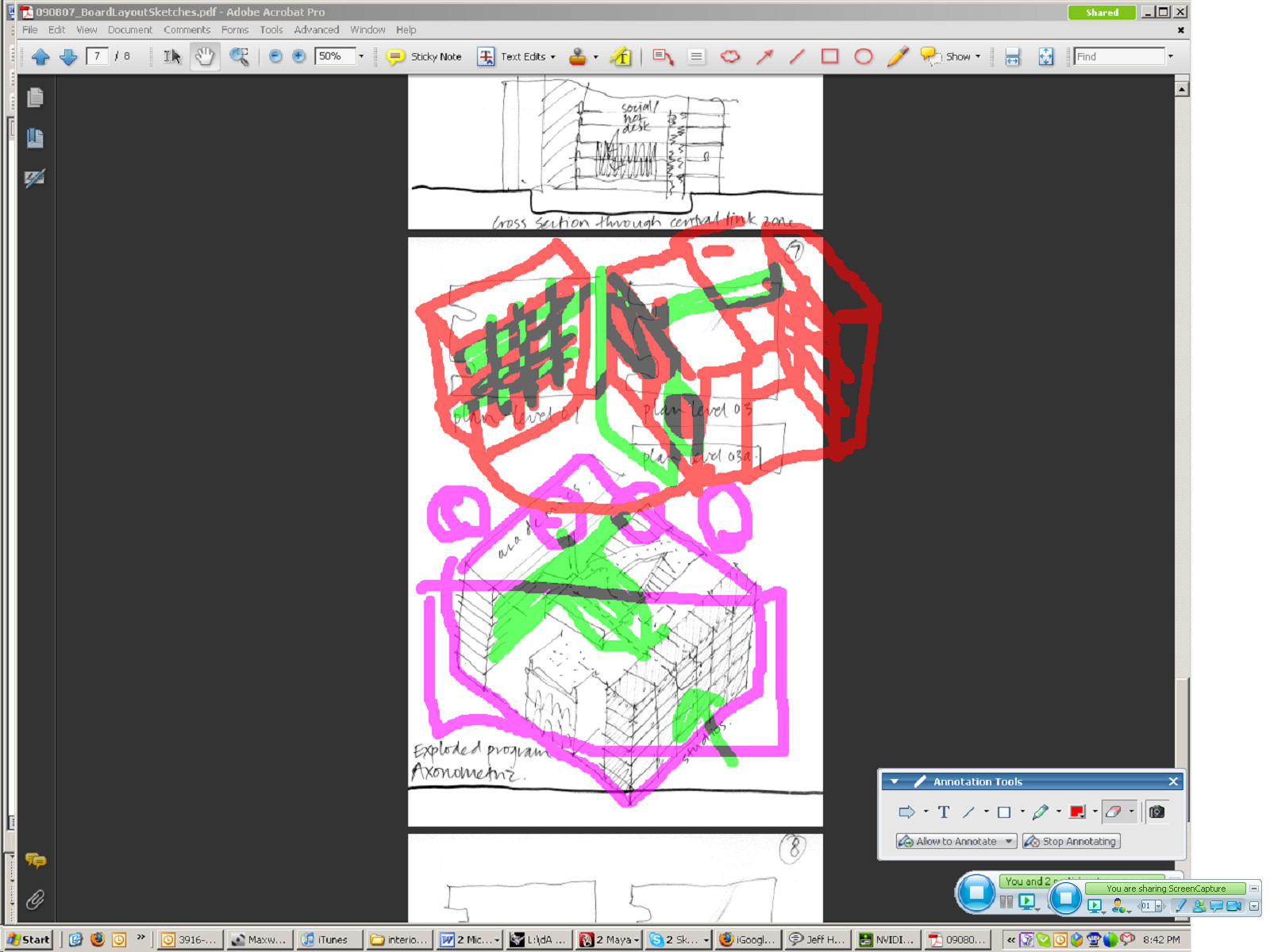Select the red Line drawing tool
This screenshot has height=952, width=1270.
797,56
